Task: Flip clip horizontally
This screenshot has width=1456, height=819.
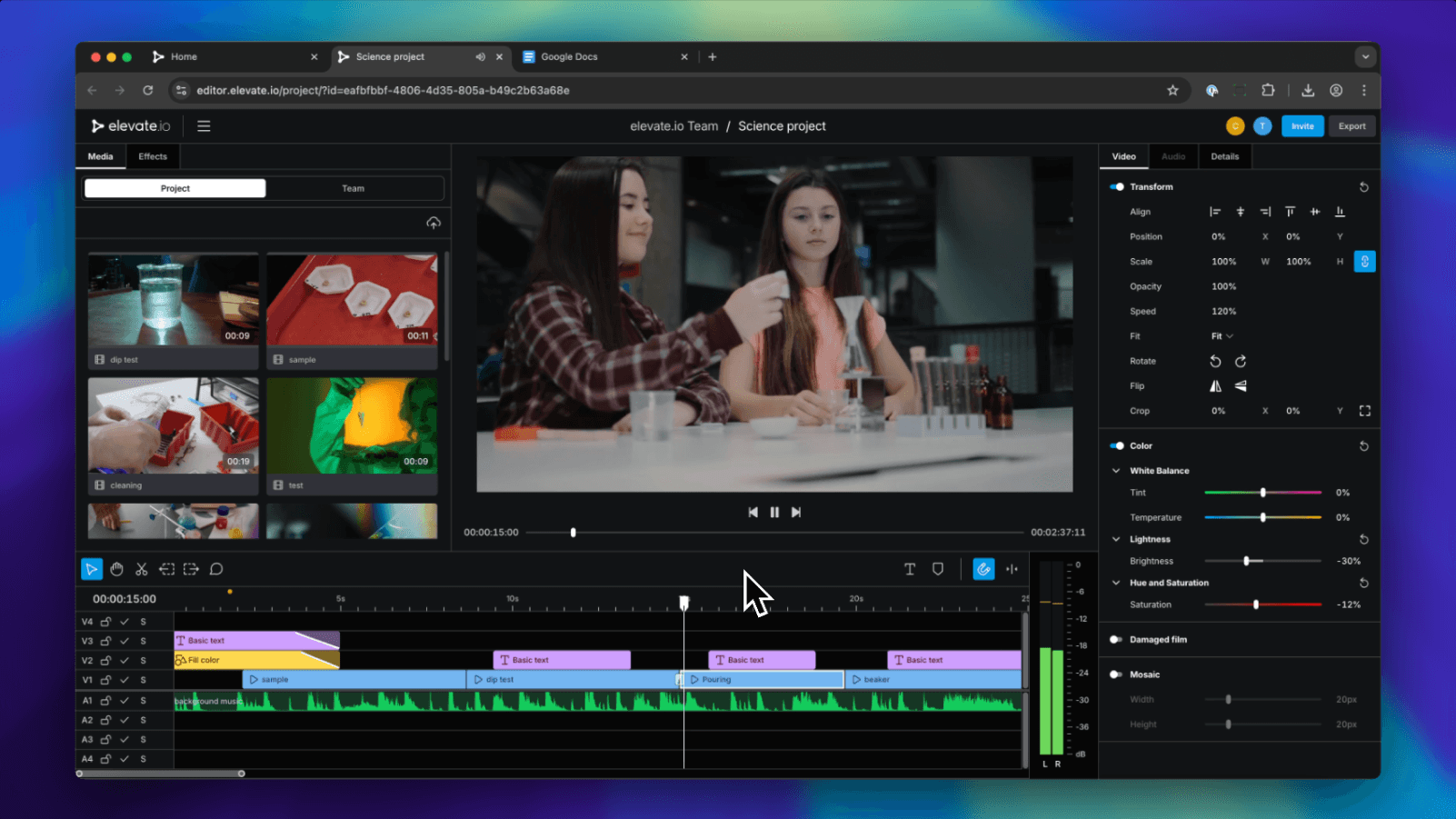Action: [1215, 386]
